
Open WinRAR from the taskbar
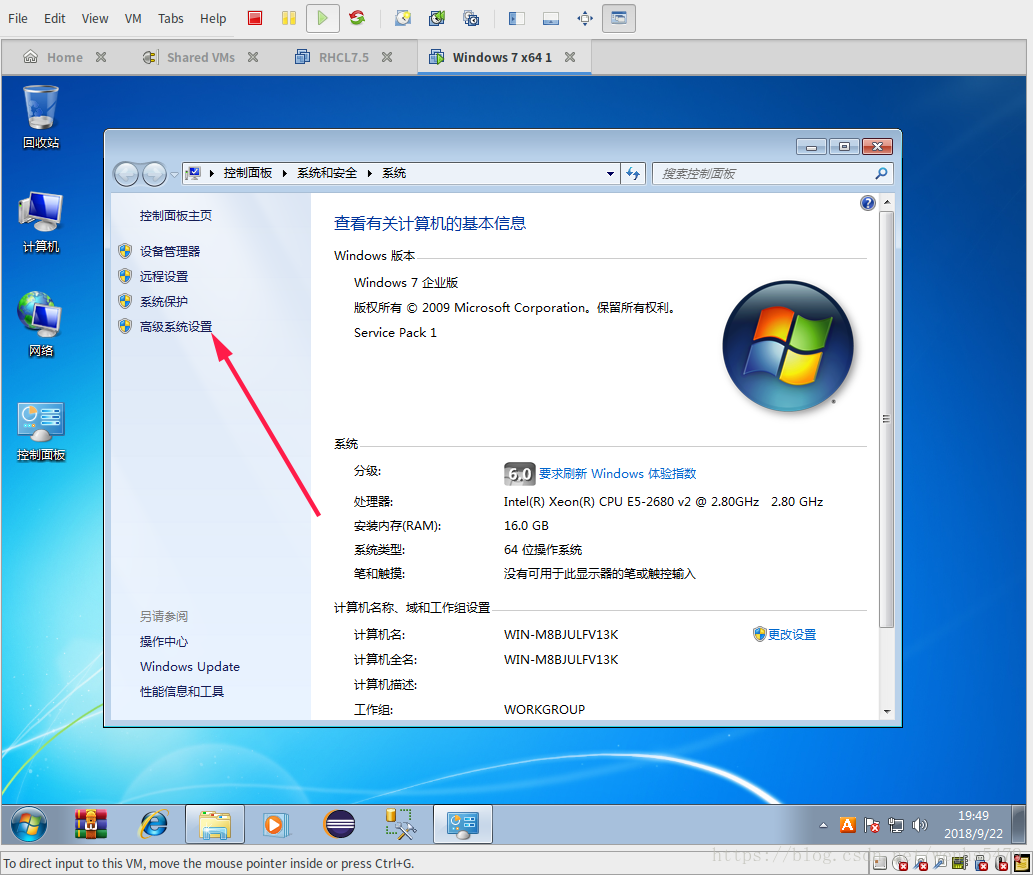(91, 824)
